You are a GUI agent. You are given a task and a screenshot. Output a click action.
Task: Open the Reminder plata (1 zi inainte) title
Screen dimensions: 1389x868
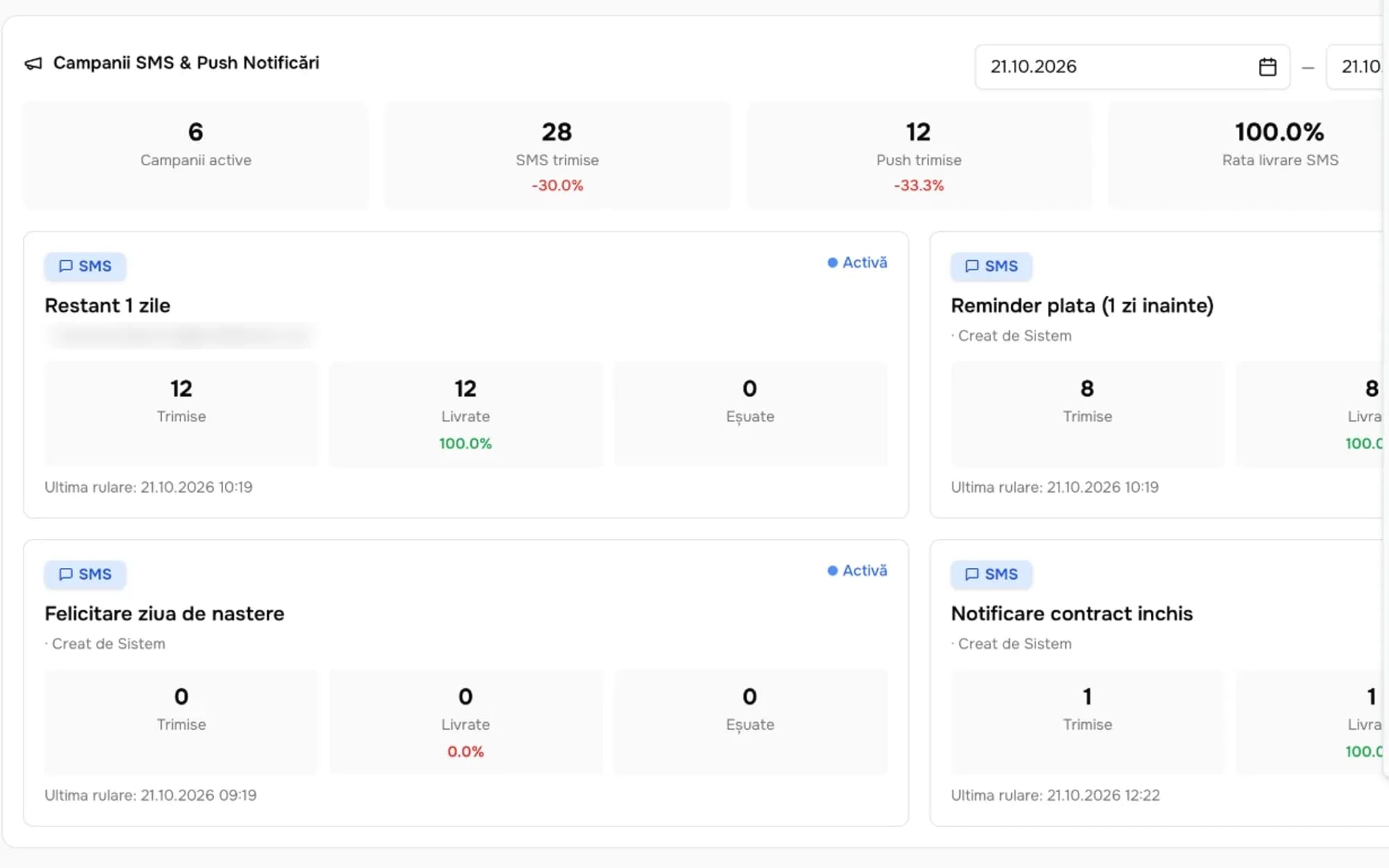pyautogui.click(x=1082, y=306)
